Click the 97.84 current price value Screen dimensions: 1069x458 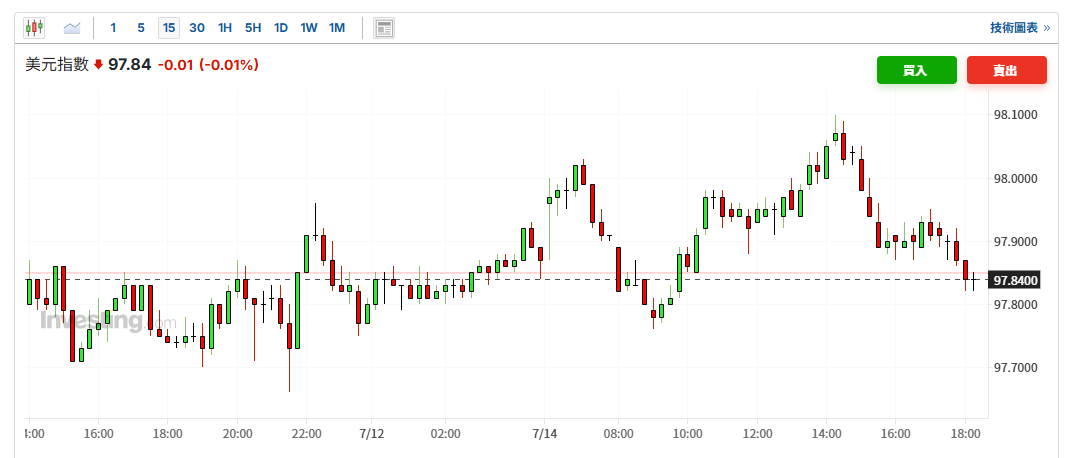click(x=130, y=65)
